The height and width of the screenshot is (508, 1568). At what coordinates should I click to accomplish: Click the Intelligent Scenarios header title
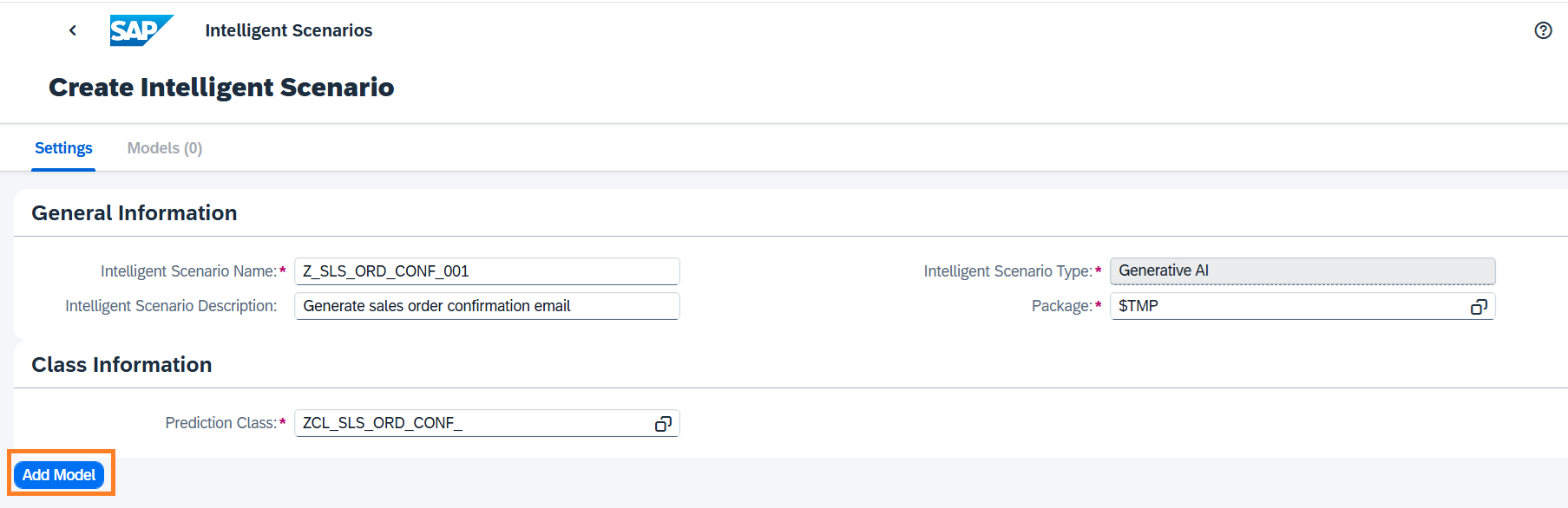(288, 30)
